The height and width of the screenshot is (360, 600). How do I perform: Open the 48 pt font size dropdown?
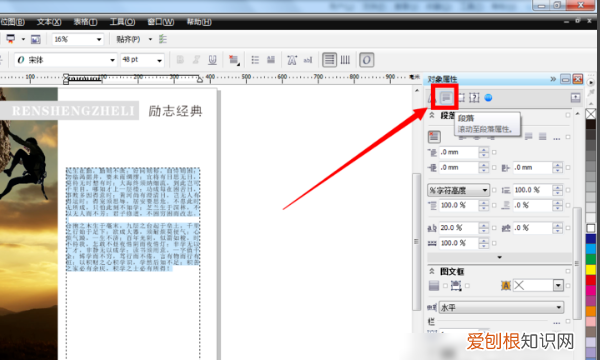tap(160, 60)
